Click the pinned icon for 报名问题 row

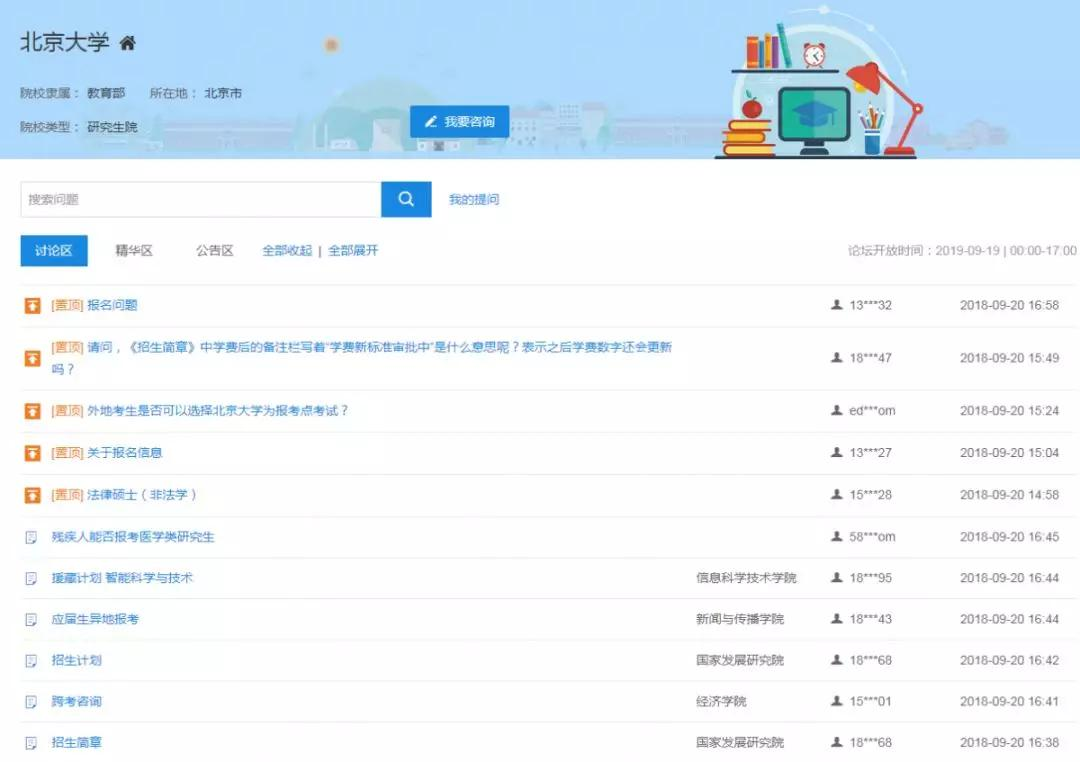point(32,305)
